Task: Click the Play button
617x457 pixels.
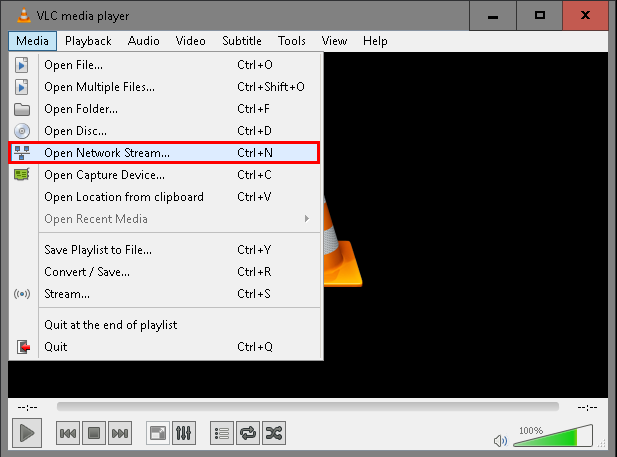Action: click(x=27, y=433)
